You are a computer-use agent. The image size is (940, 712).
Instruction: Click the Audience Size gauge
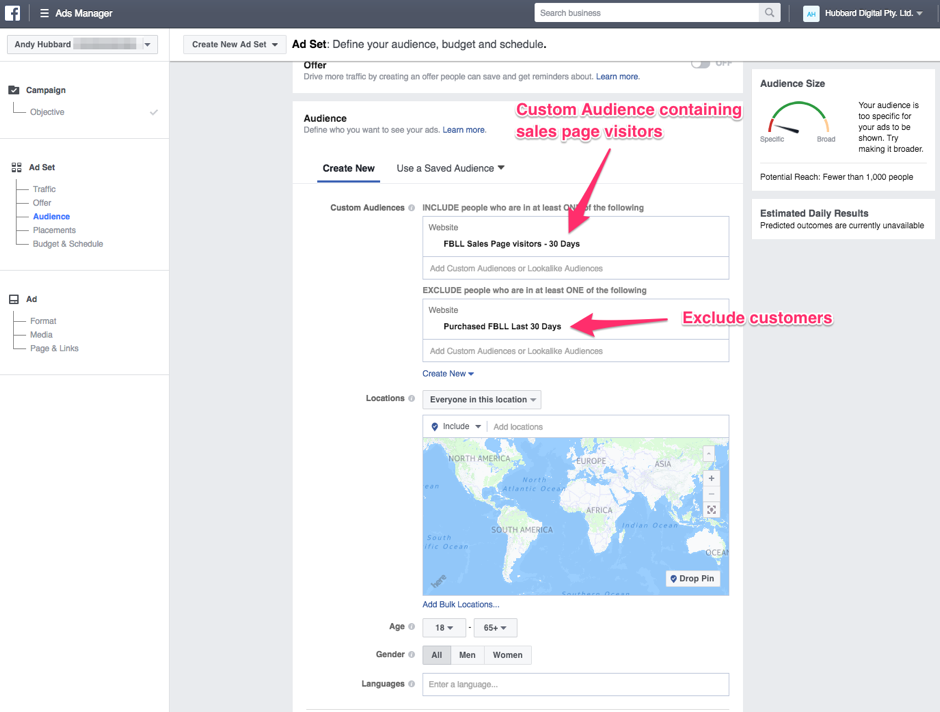[x=799, y=119]
